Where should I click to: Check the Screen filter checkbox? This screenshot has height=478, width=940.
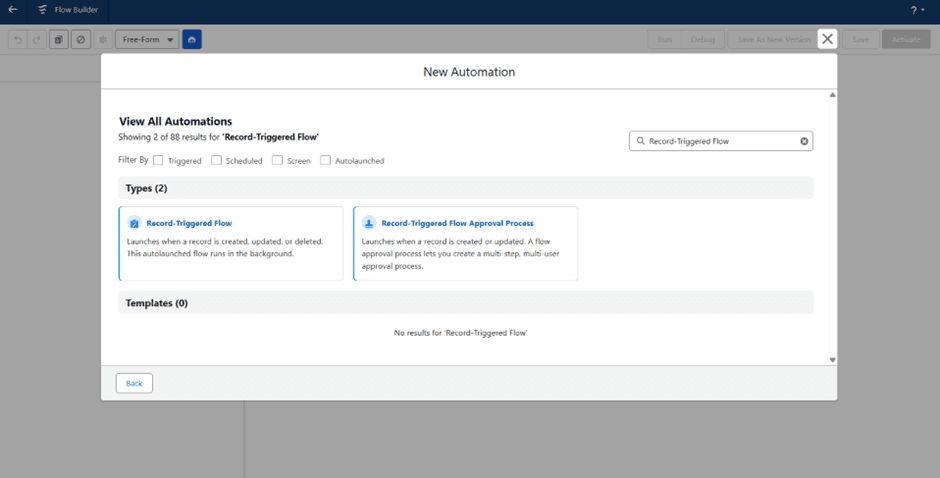(x=277, y=160)
